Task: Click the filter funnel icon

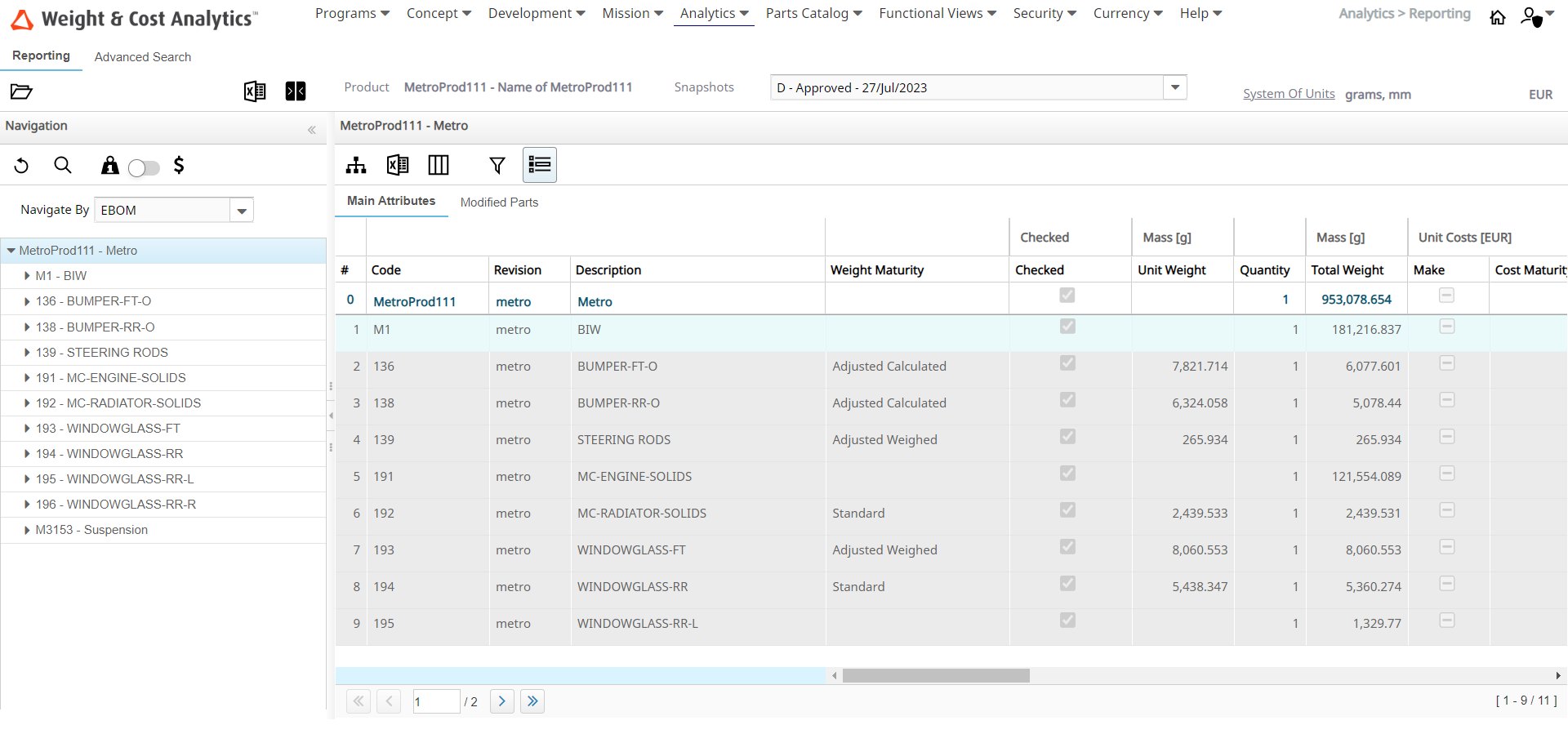Action: tap(497, 166)
